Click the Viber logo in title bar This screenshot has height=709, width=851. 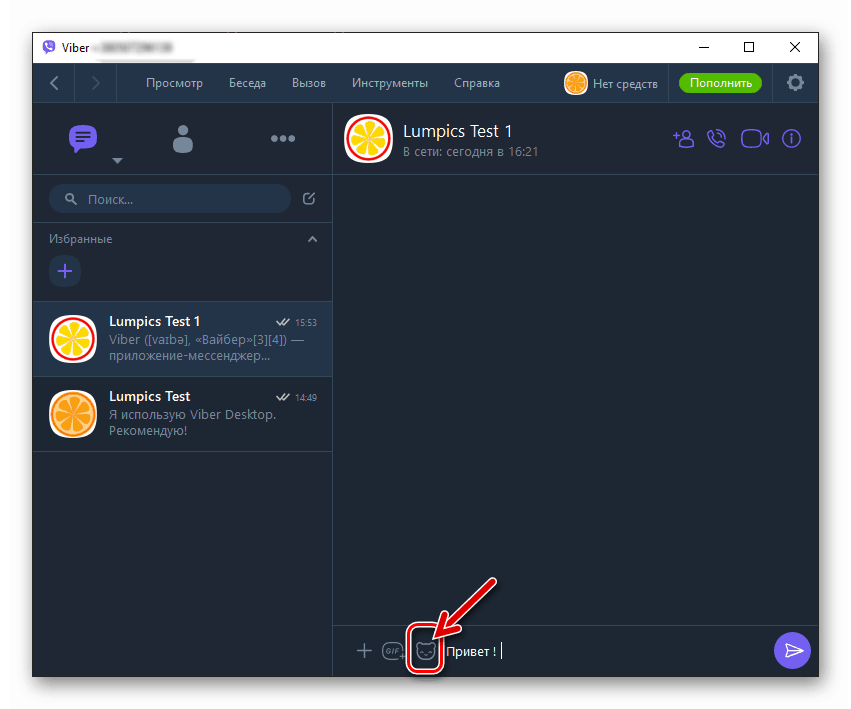[49, 47]
